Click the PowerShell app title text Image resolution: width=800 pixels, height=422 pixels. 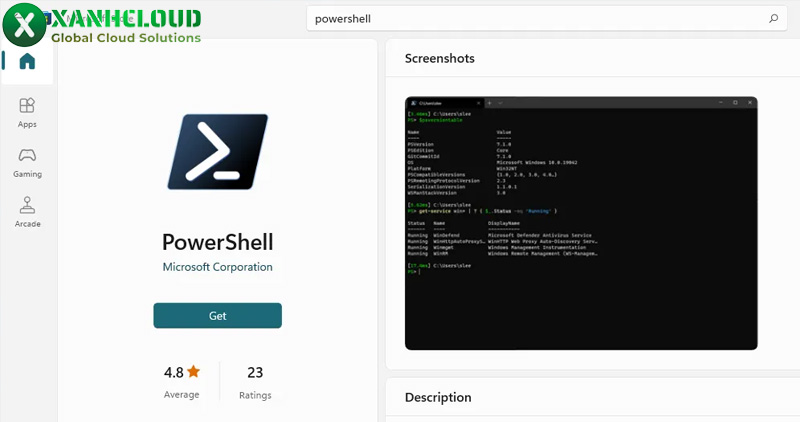click(218, 242)
